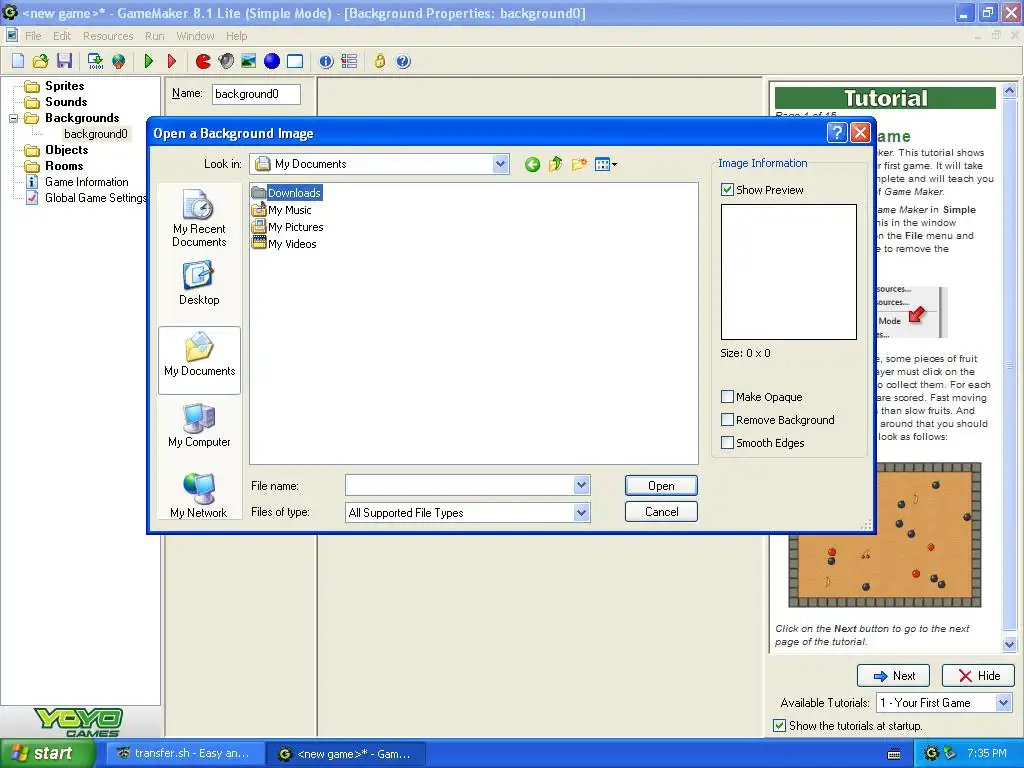This screenshot has width=1024, height=768.
Task: Open the File menu
Action: coord(33,36)
